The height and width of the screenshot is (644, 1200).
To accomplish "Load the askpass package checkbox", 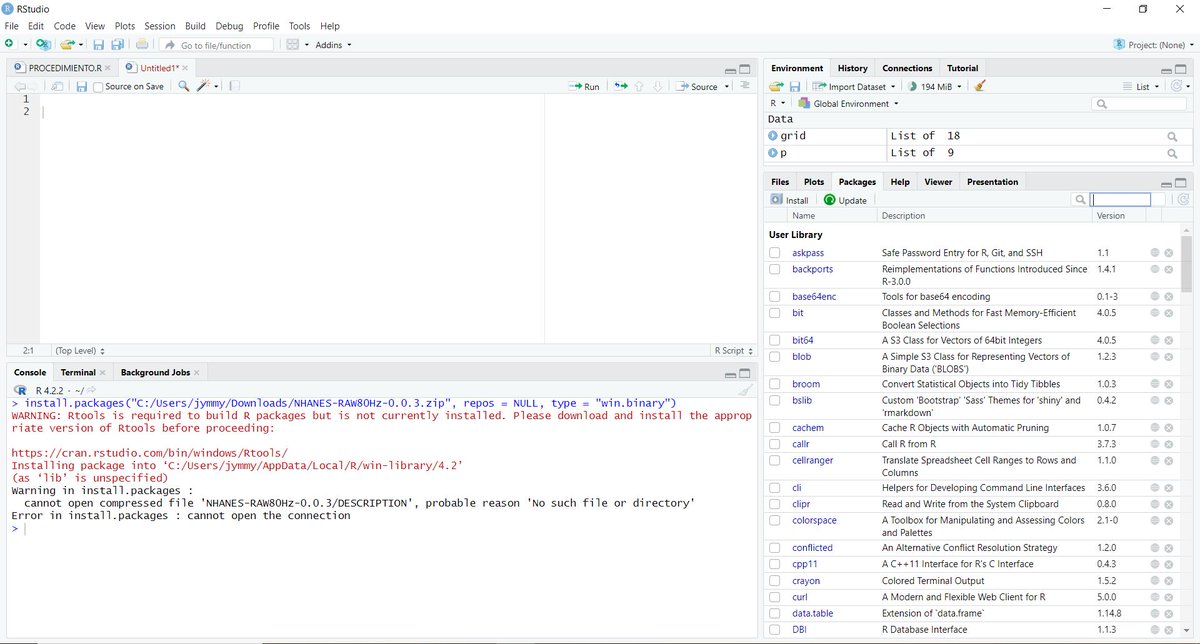I will point(775,253).
